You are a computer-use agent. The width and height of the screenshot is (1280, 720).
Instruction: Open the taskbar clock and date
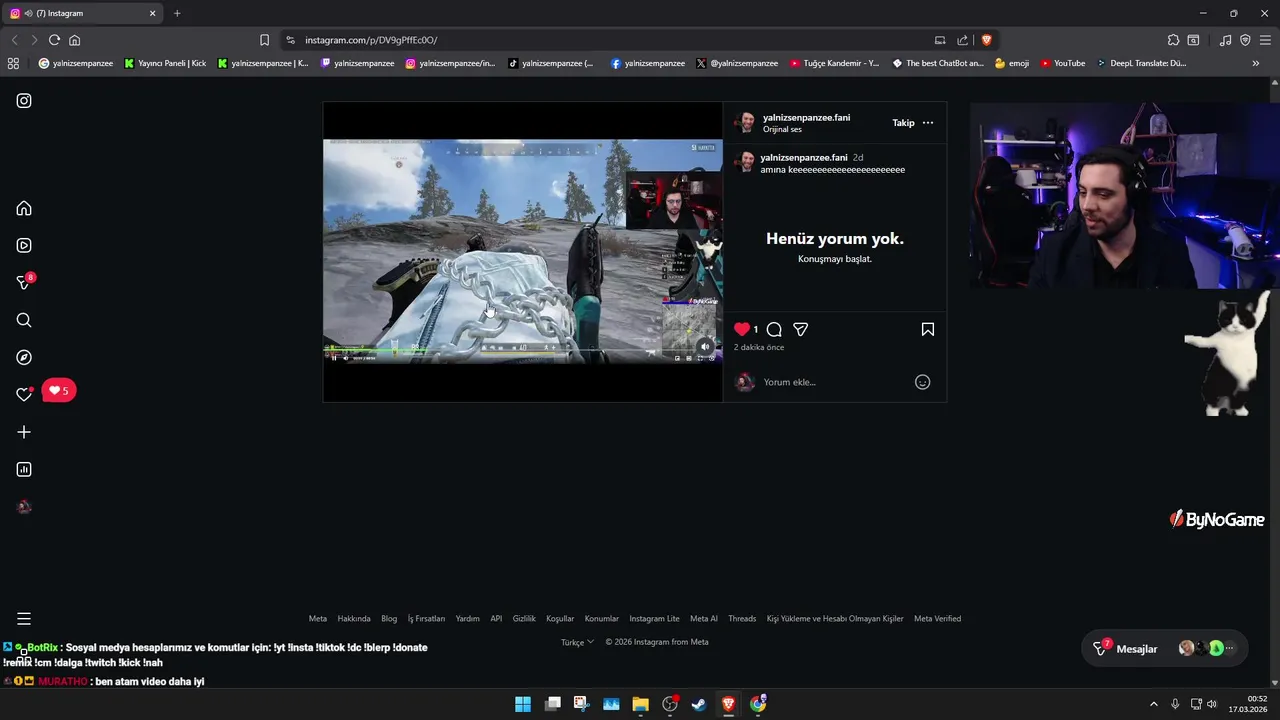(1248, 704)
